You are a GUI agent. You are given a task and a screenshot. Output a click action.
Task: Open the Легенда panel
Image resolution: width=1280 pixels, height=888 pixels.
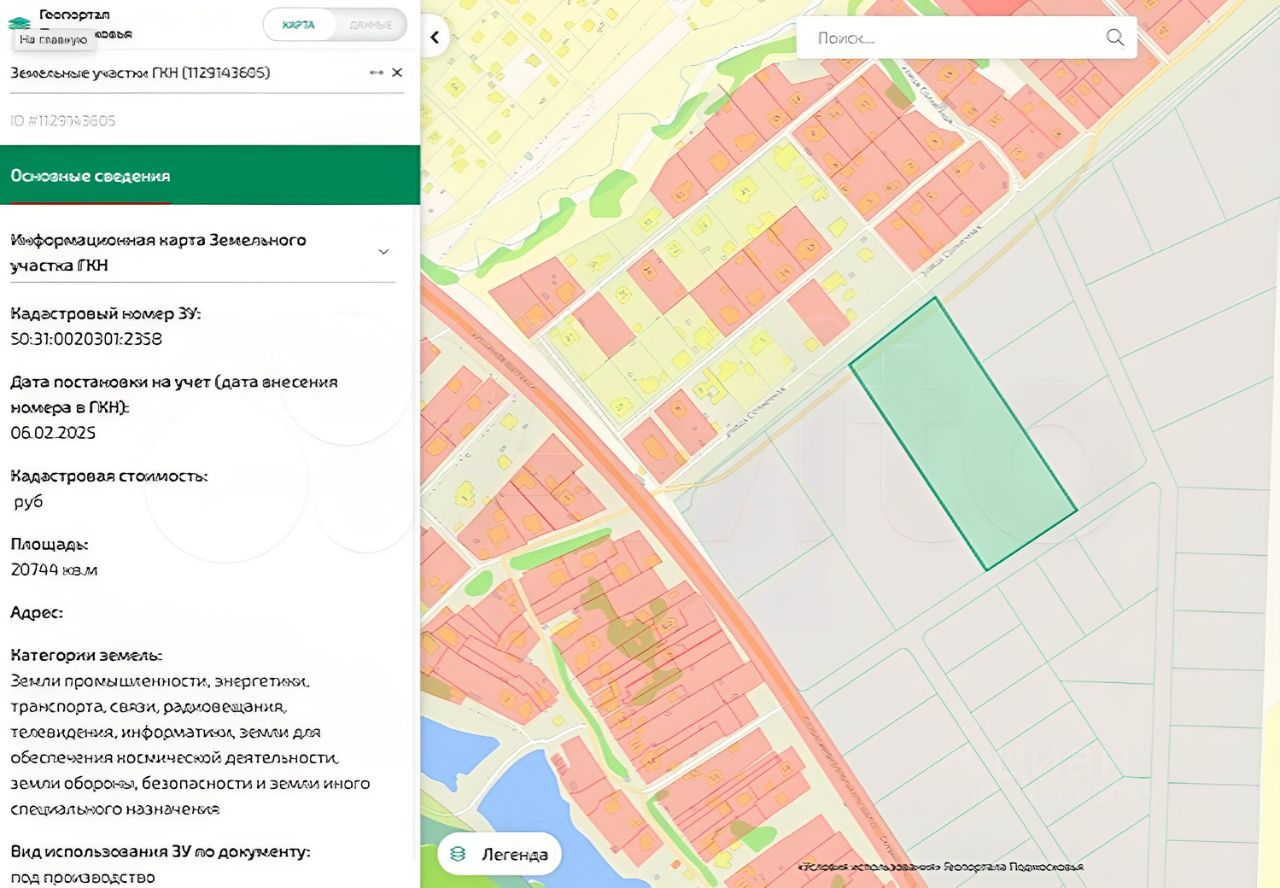(500, 854)
